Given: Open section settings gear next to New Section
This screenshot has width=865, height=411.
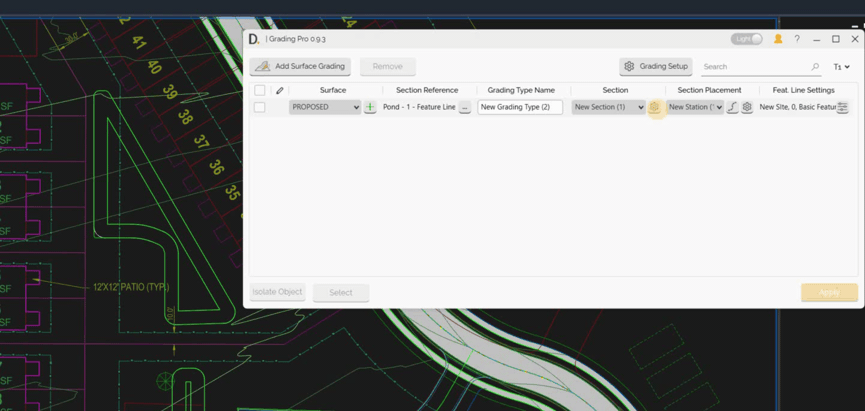Looking at the screenshot, I should pyautogui.click(x=654, y=107).
